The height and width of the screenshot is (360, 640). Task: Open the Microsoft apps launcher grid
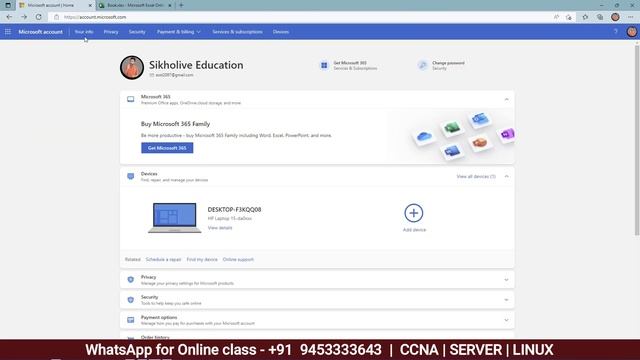click(8, 31)
